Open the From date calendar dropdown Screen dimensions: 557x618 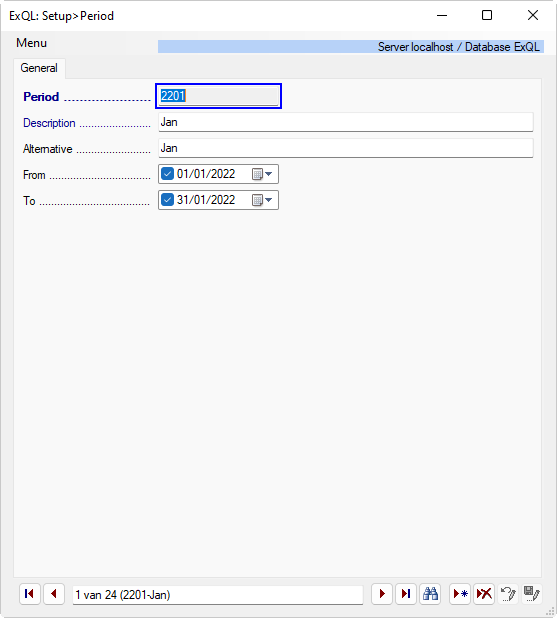pos(263,174)
